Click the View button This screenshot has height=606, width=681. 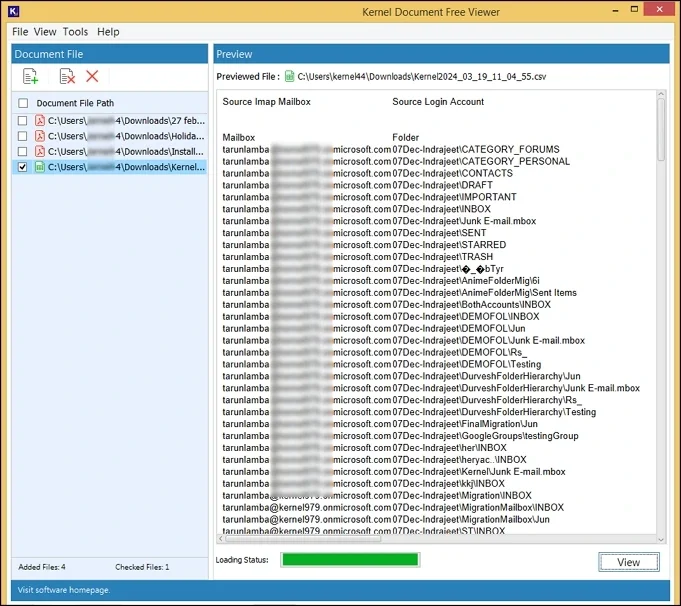628,562
